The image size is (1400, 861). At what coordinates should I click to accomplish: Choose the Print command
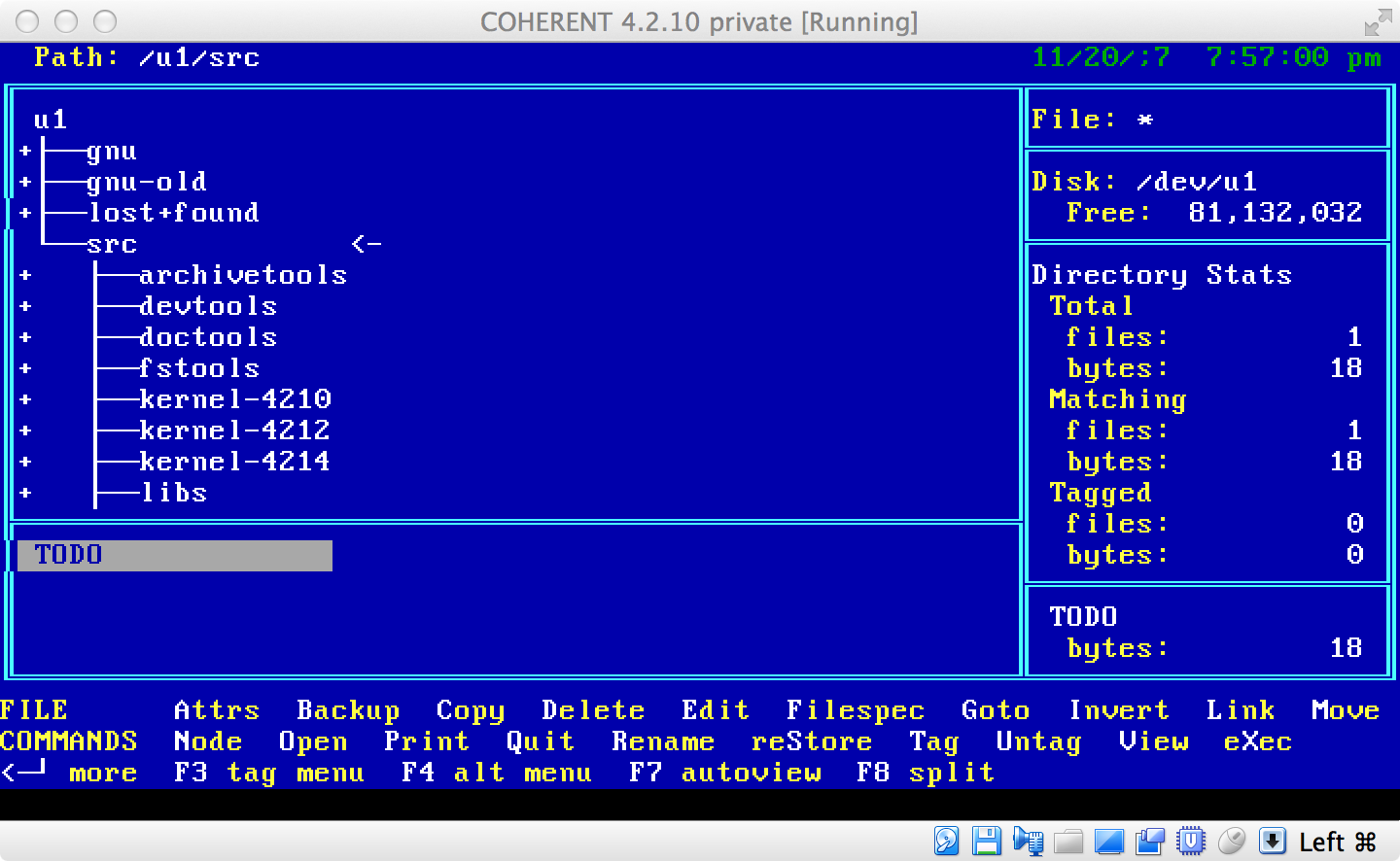click(x=427, y=741)
